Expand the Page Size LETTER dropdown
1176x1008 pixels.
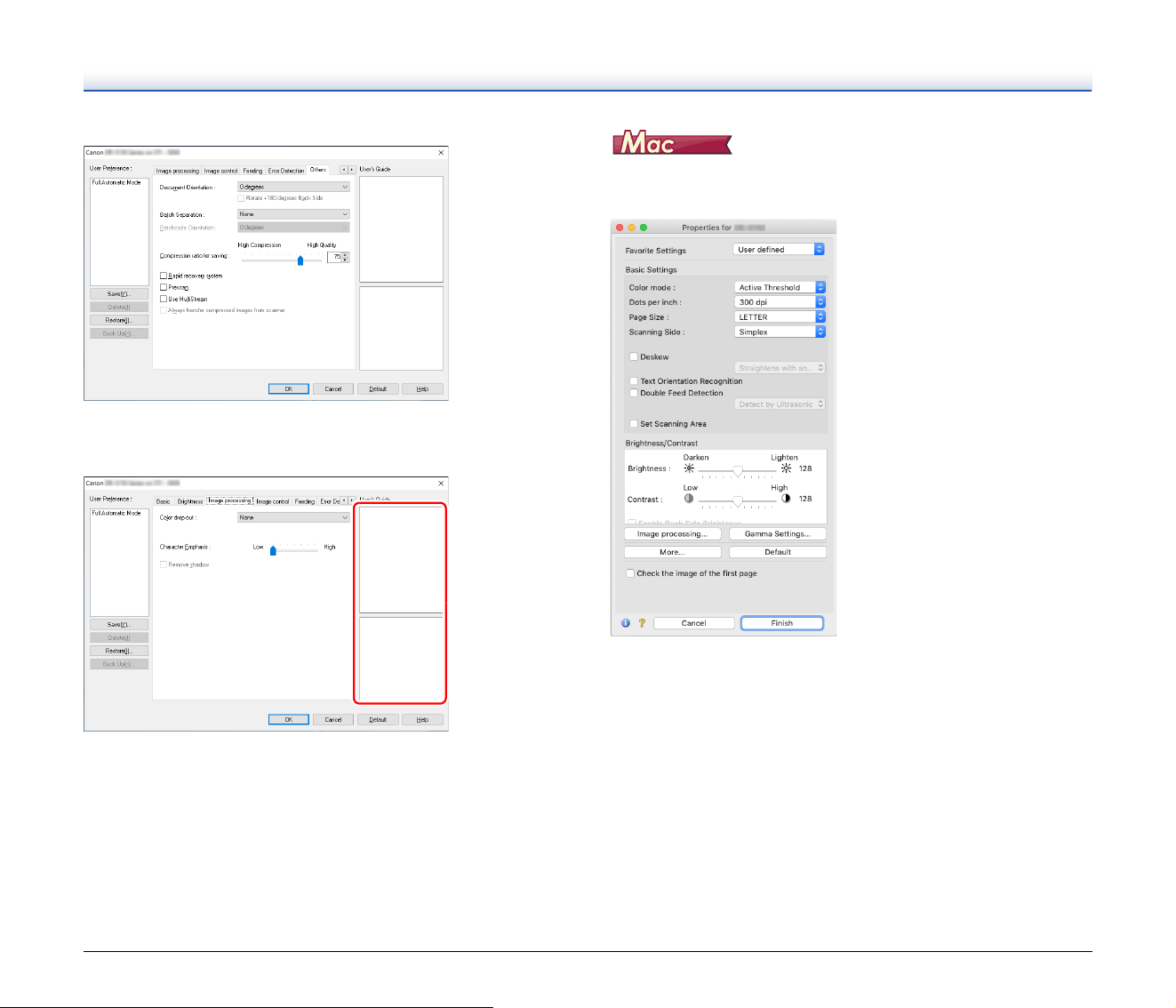780,317
